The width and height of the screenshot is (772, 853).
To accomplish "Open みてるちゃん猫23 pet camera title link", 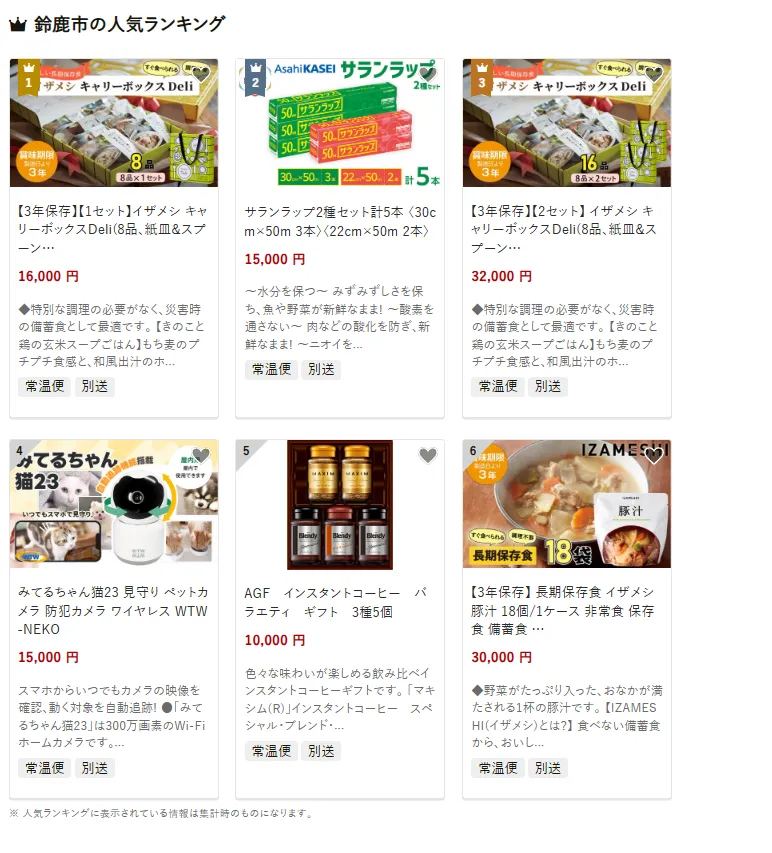I will coord(113,610).
